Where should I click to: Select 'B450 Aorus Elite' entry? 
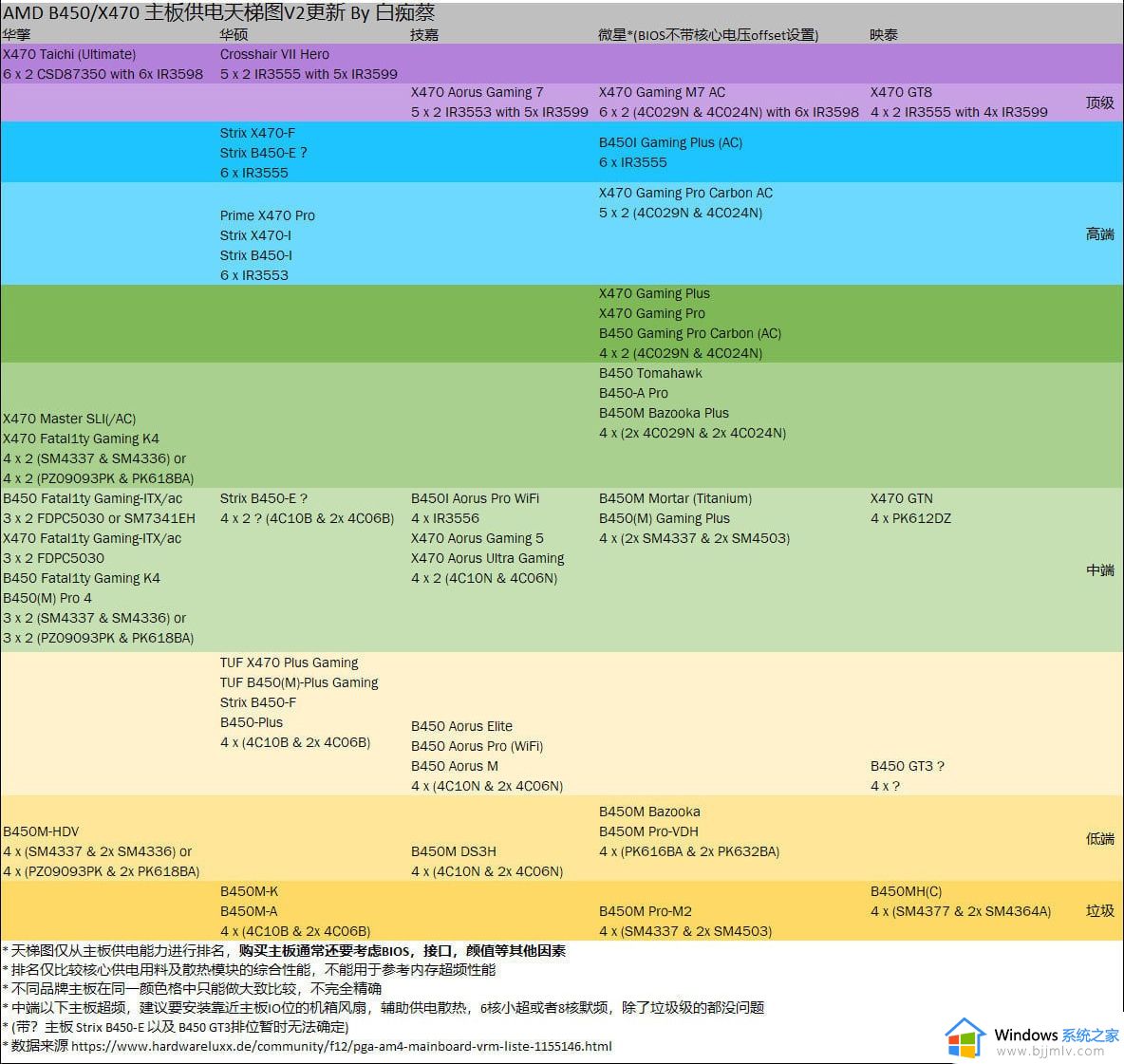pos(461,726)
